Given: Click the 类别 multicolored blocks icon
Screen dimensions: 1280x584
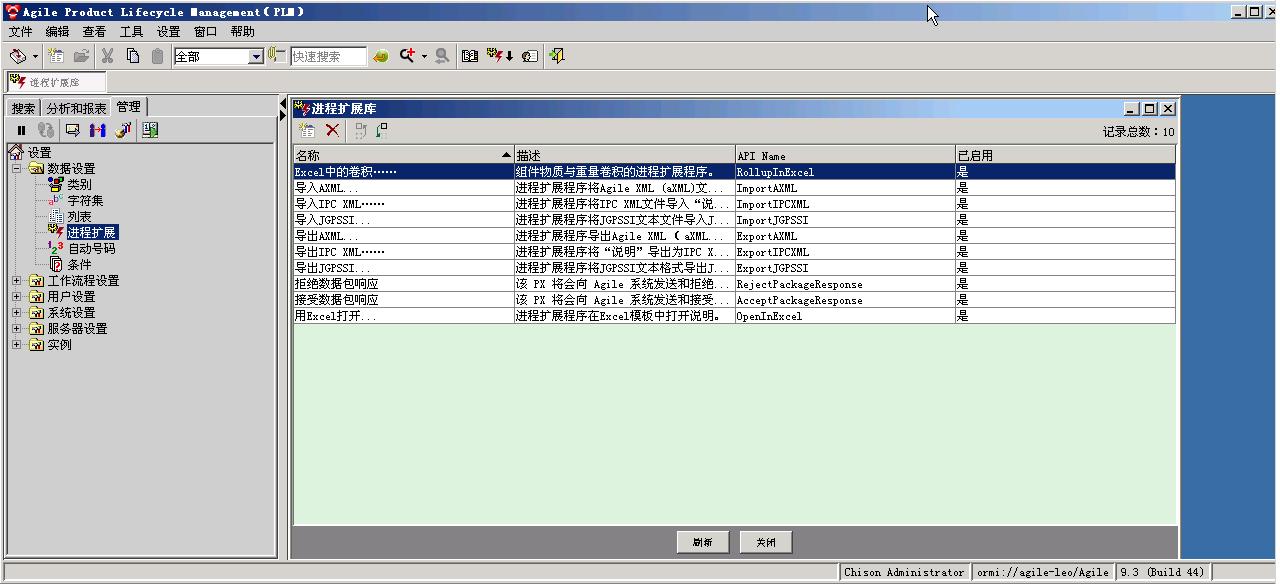Looking at the screenshot, I should [56, 185].
